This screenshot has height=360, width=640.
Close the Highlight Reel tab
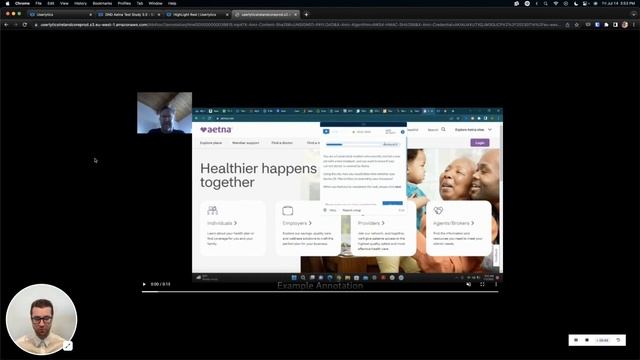tap(227, 14)
